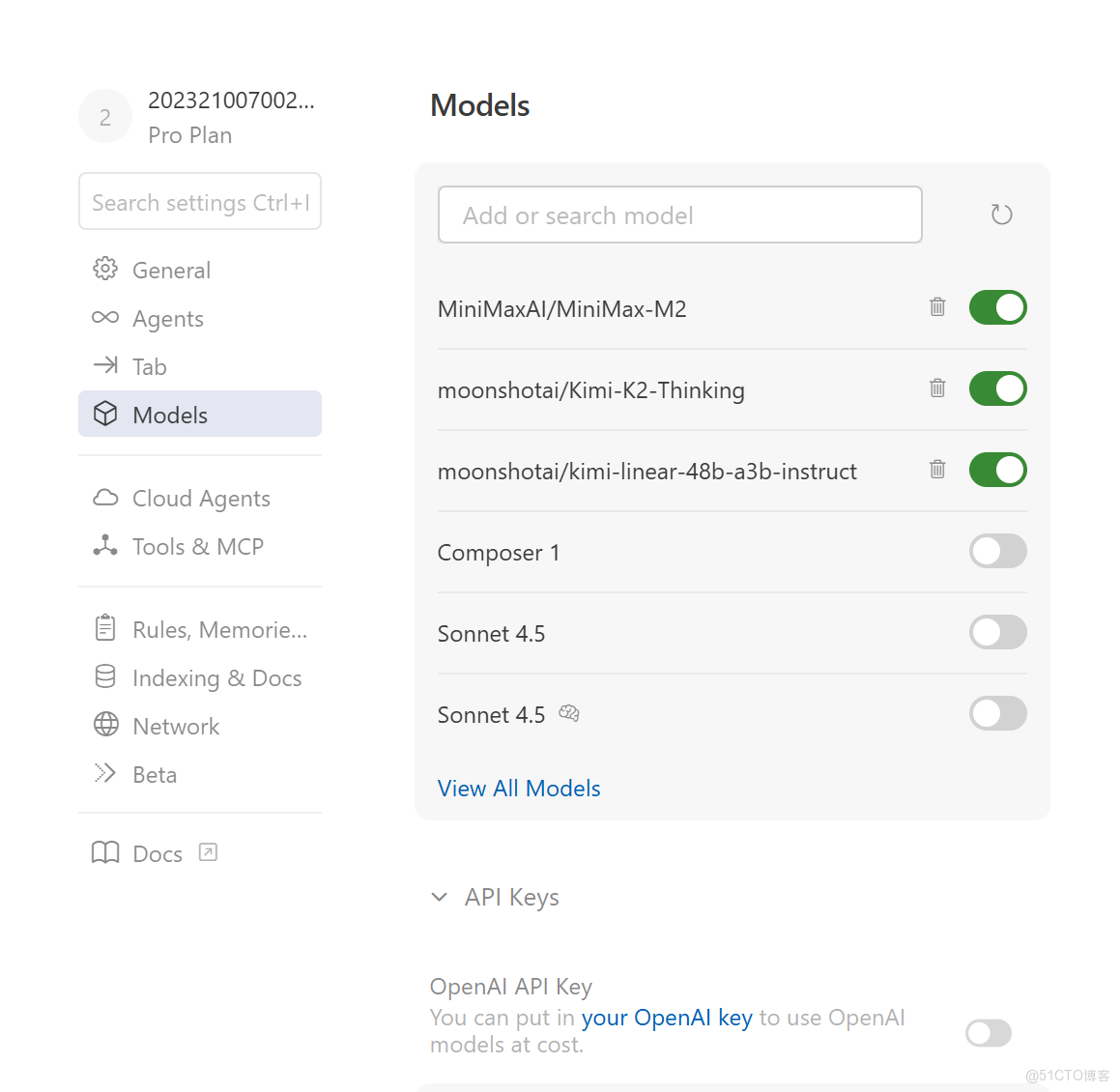
Task: Toggle off the moonshotai/Kimi-K2-Thinking model
Action: pos(997,388)
